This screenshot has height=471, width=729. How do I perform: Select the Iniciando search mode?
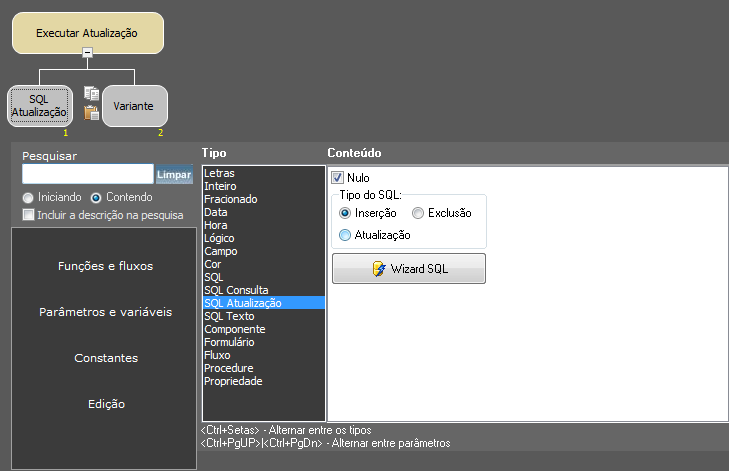coord(28,197)
